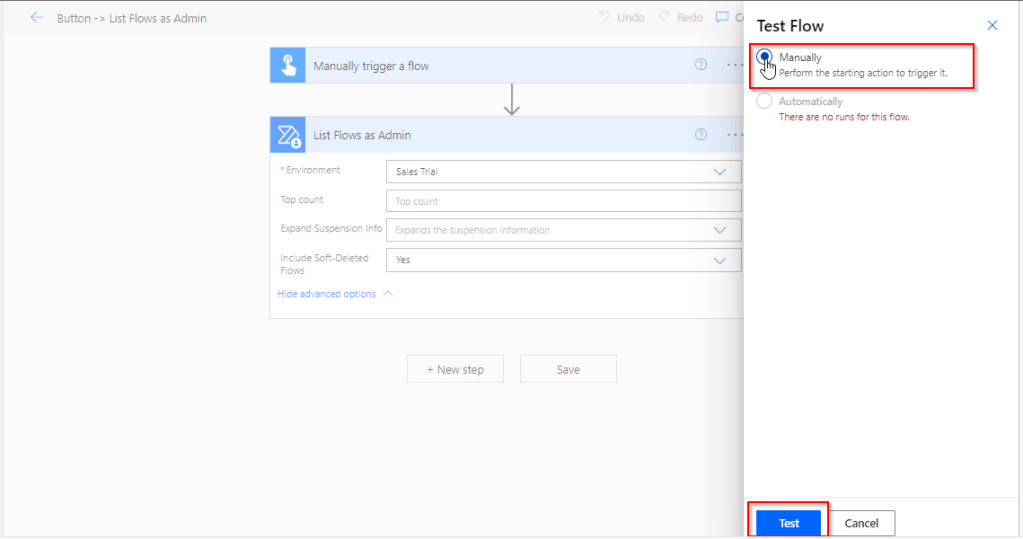This screenshot has width=1023, height=539.
Task: Click the Top count input field
Action: (562, 201)
